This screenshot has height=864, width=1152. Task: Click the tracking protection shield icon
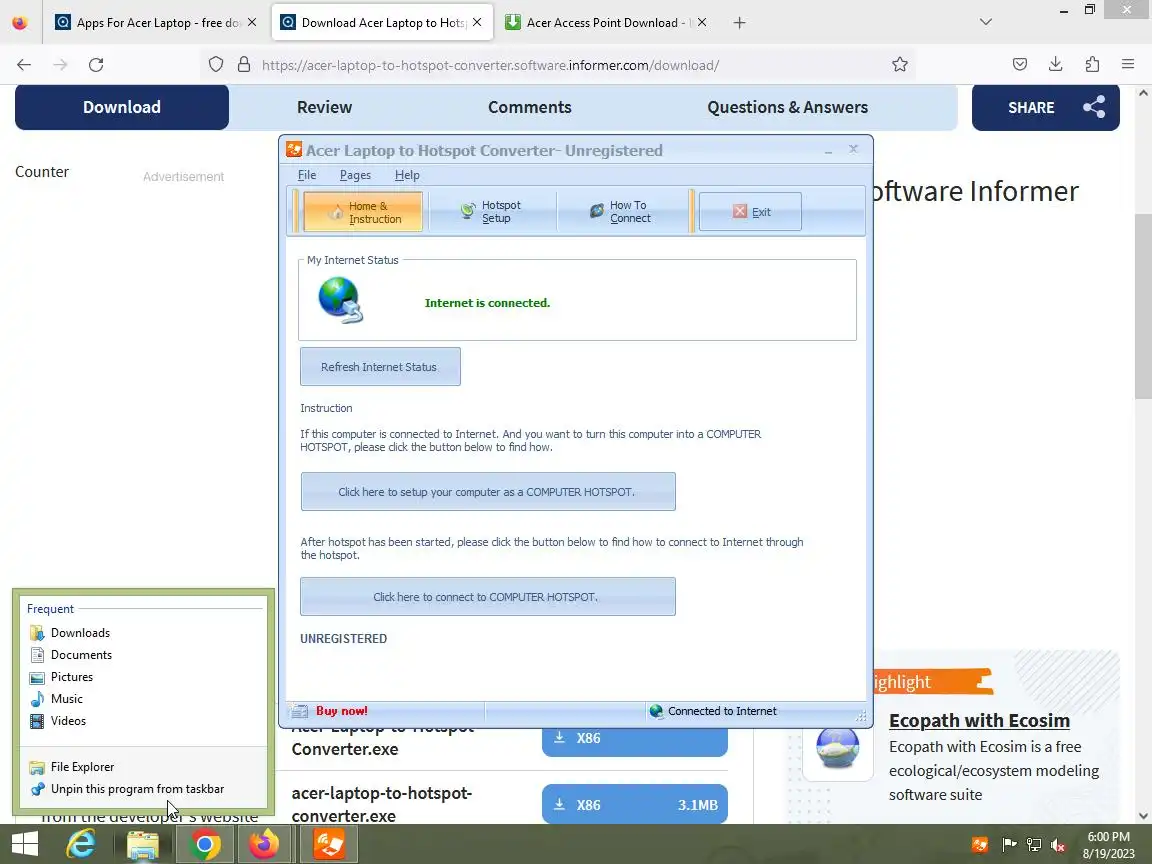(215, 65)
